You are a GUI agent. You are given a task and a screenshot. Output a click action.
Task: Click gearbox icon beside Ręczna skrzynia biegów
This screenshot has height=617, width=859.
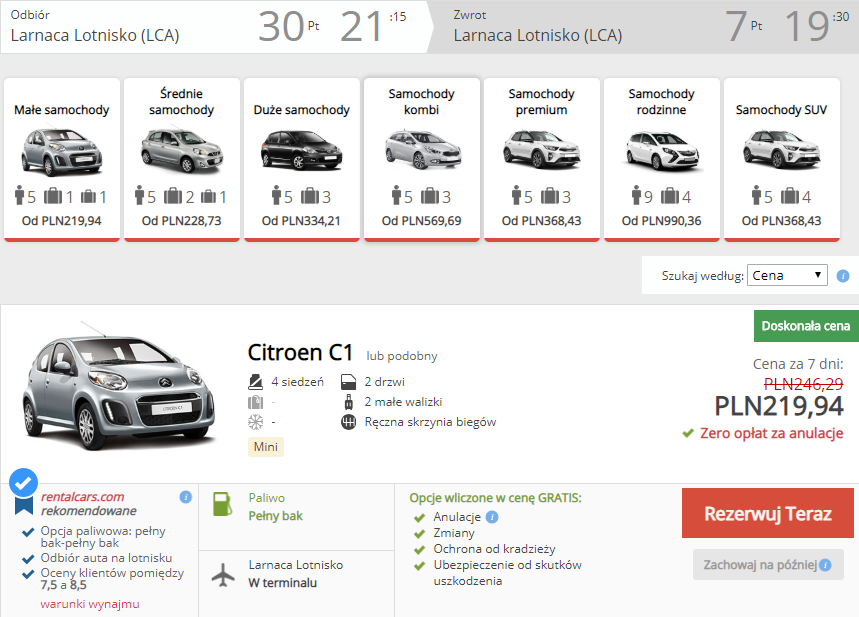[x=348, y=422]
